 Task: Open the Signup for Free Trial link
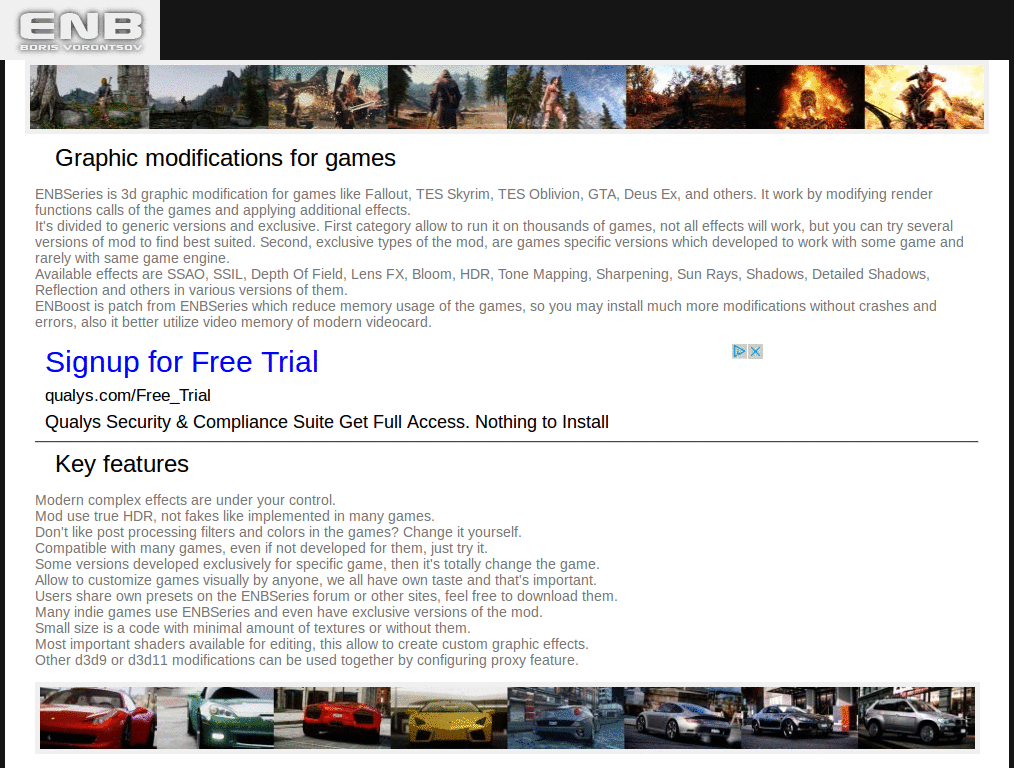point(182,362)
